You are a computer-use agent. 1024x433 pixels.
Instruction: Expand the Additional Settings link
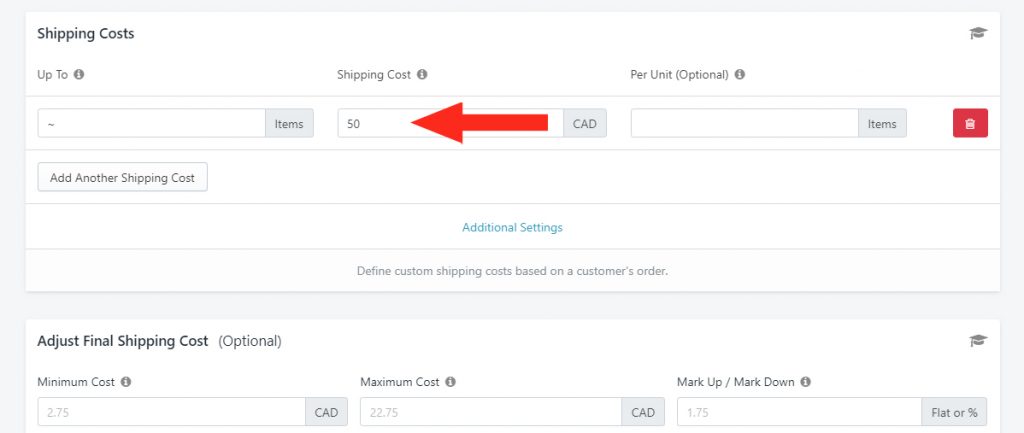512,227
